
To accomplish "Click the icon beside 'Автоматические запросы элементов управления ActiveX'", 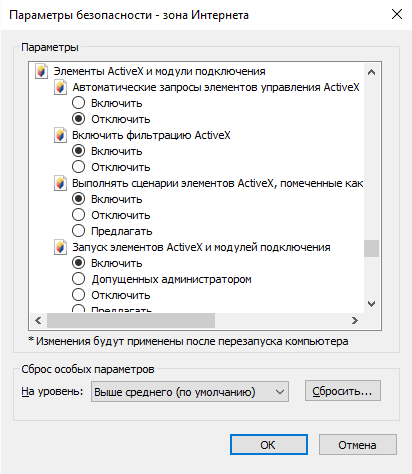I will [60, 87].
